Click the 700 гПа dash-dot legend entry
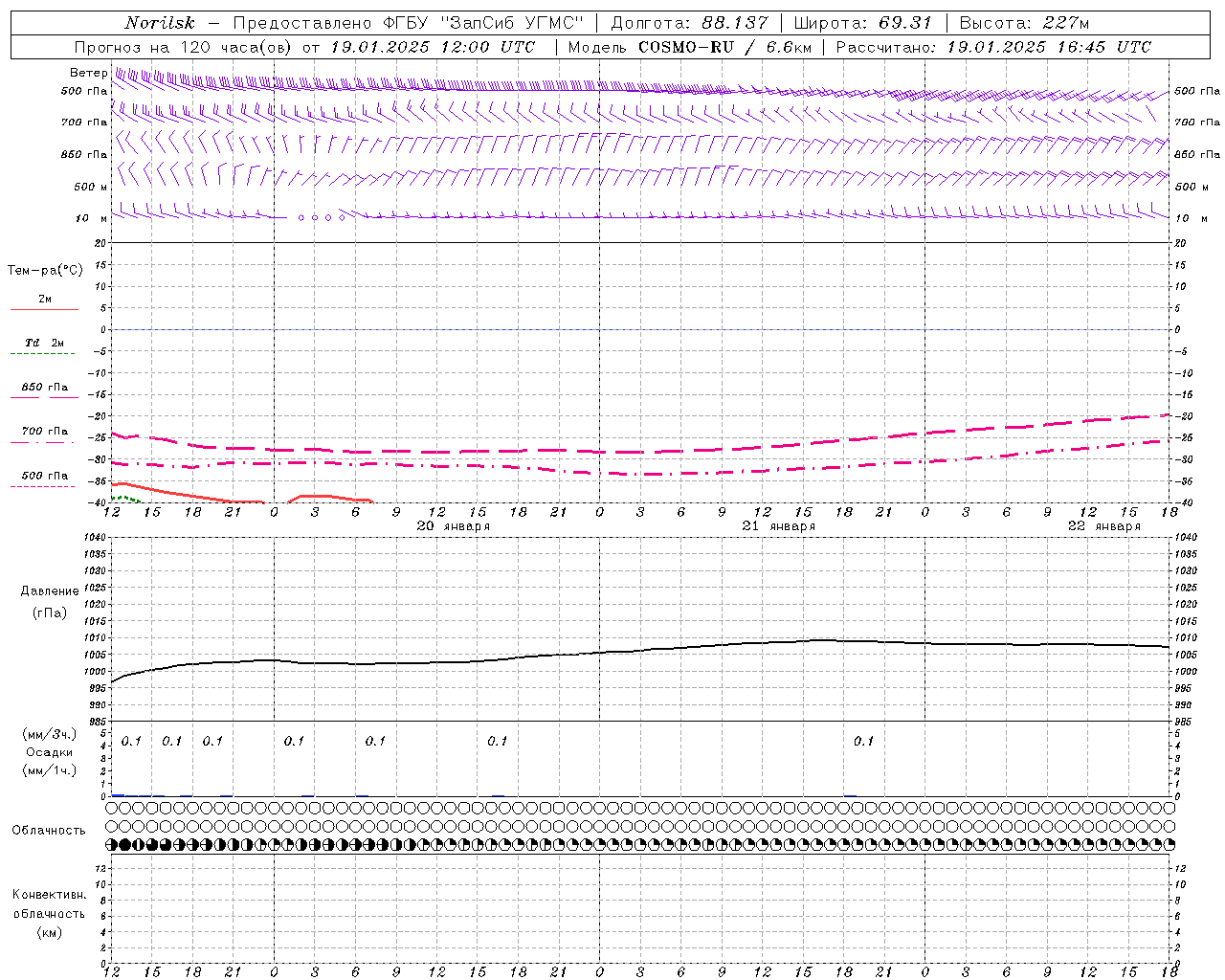 tap(44, 432)
